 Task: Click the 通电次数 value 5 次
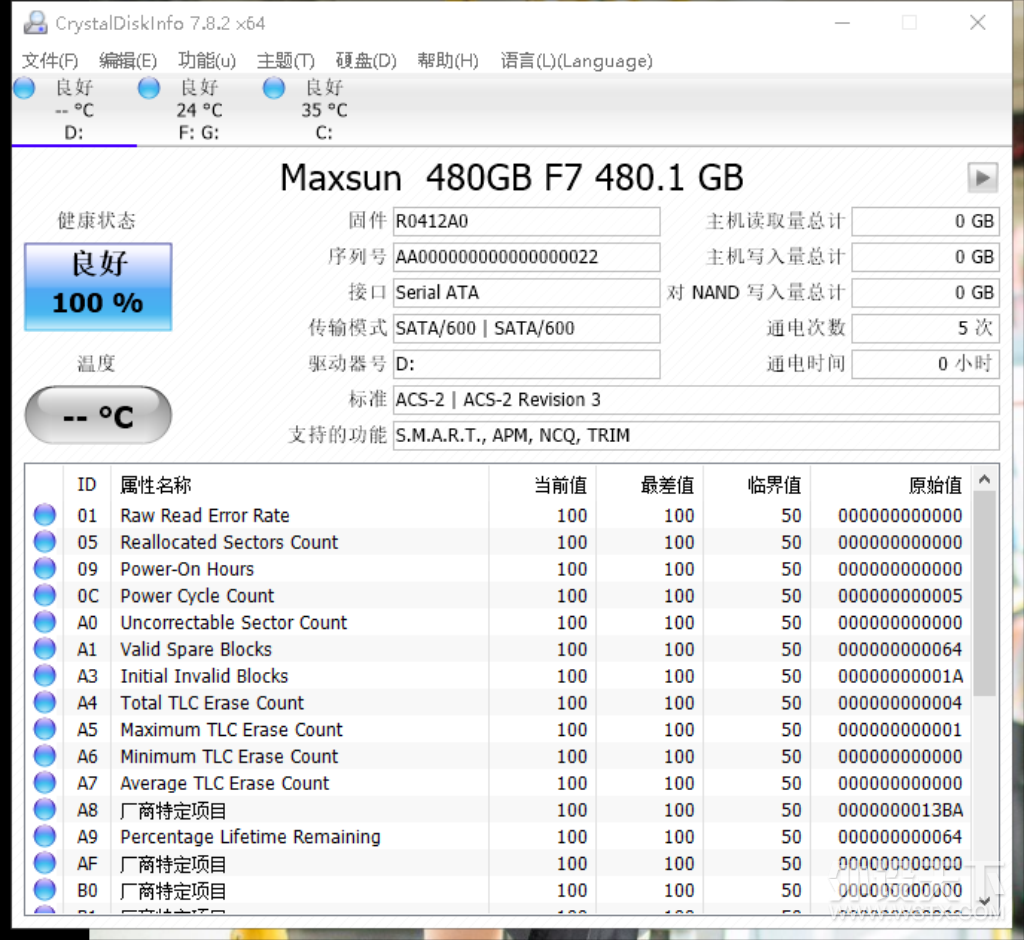point(925,328)
